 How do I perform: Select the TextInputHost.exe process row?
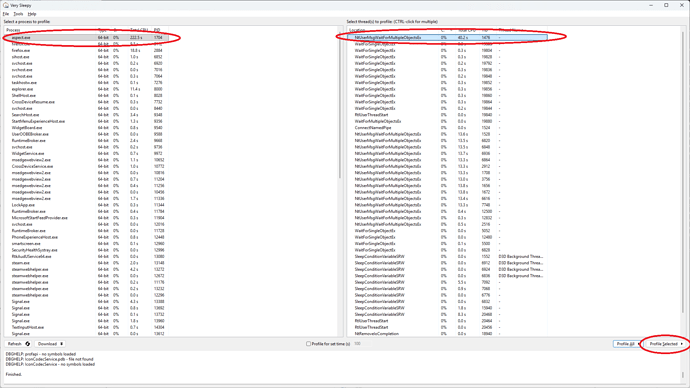(x=87, y=327)
